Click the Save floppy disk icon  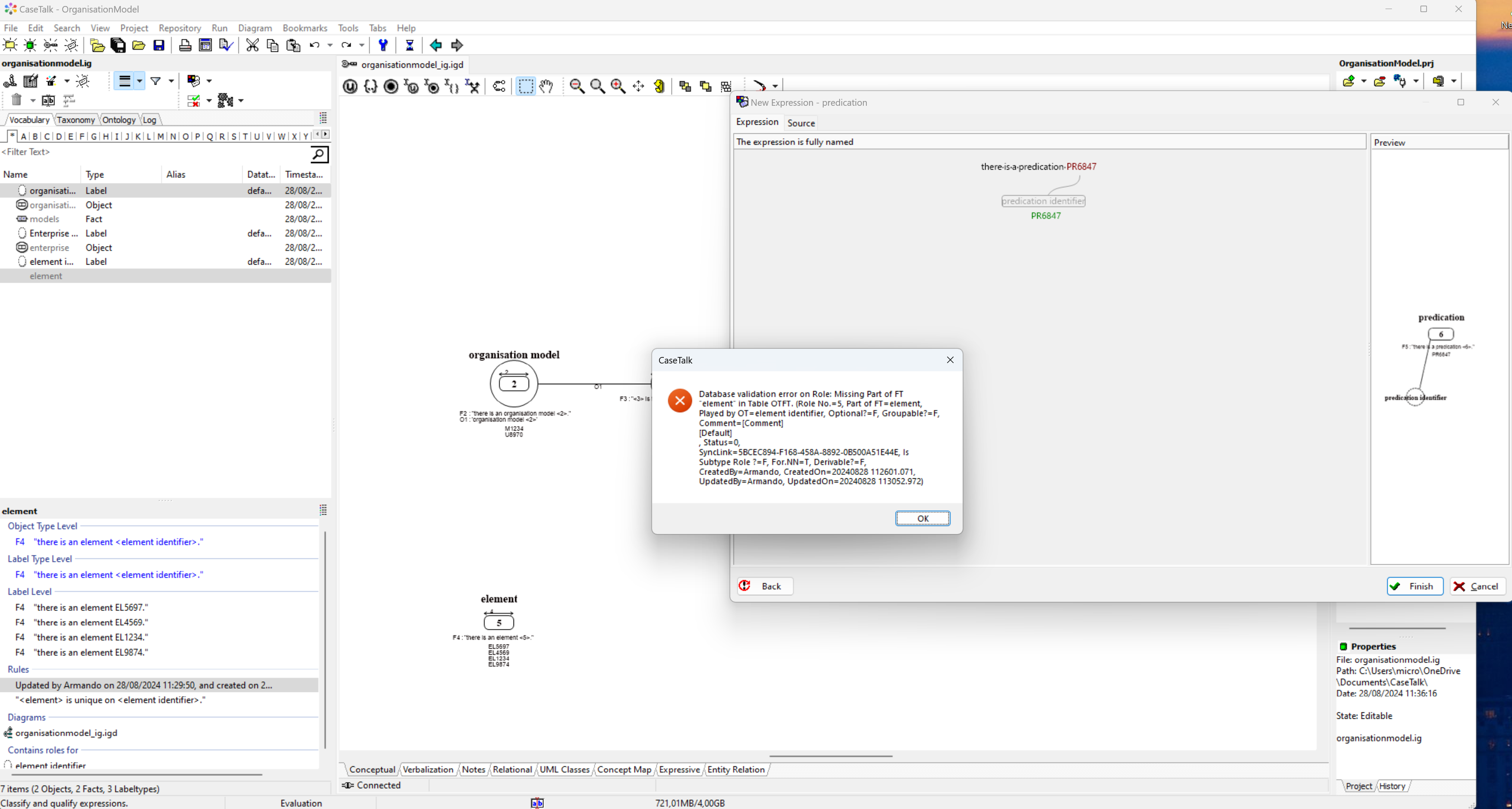[158, 45]
